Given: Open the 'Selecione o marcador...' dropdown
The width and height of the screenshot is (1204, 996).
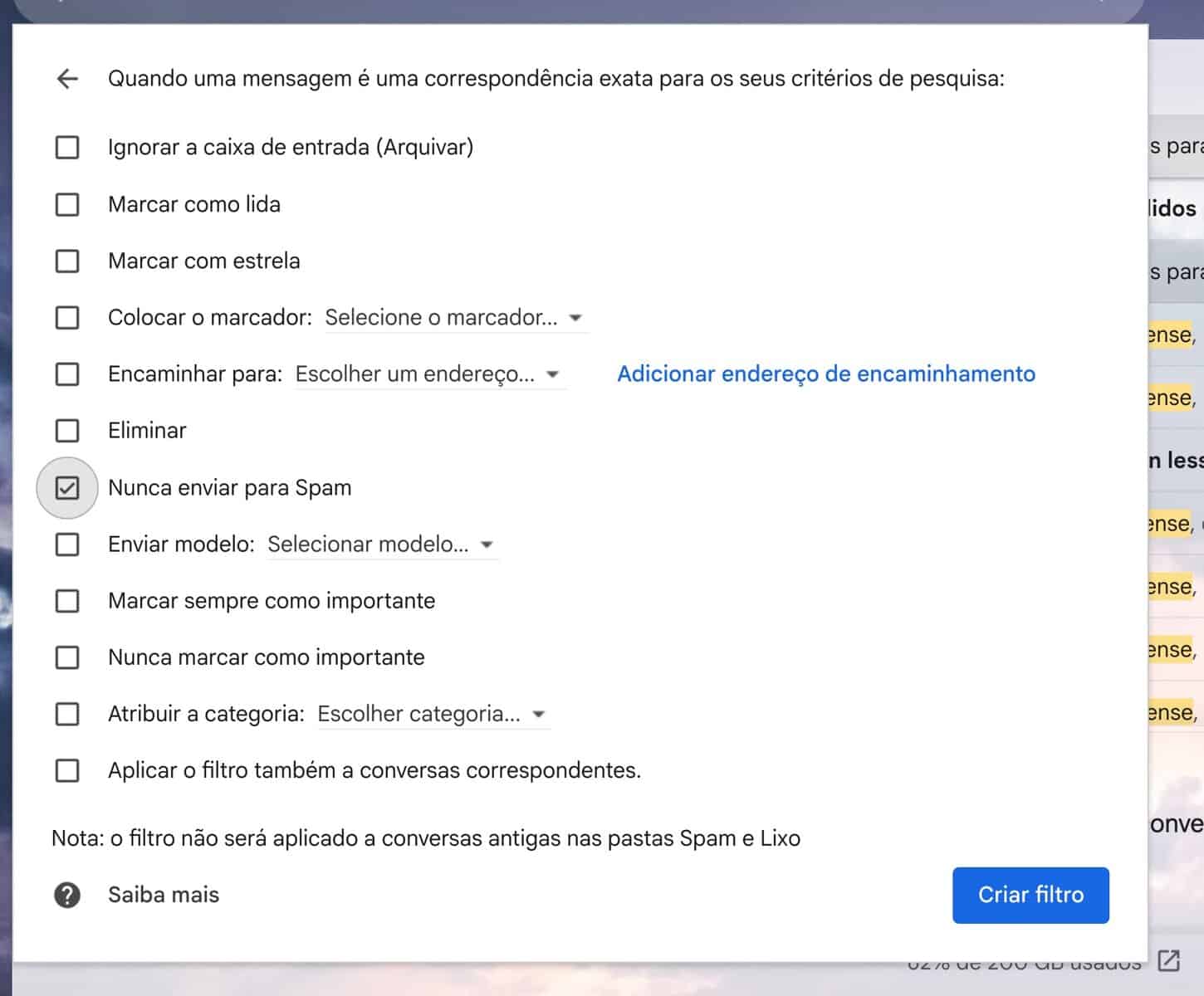Looking at the screenshot, I should [456, 318].
